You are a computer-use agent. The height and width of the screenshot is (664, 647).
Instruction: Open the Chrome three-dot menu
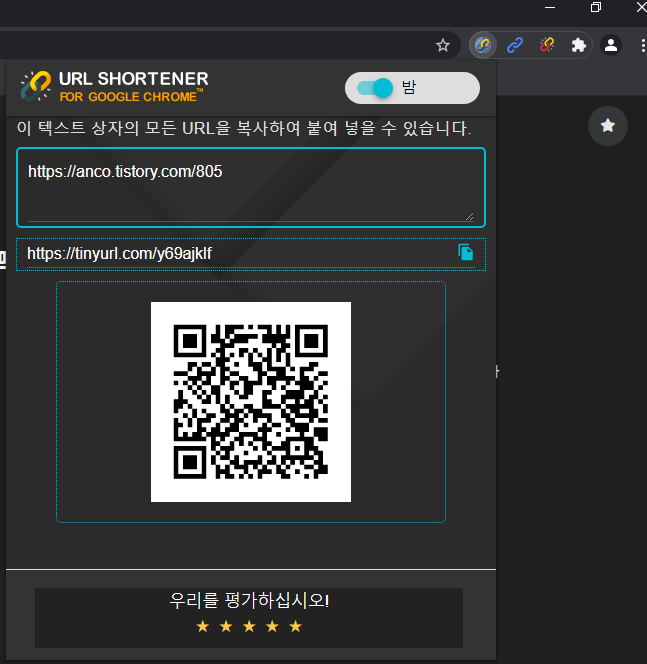[x=643, y=45]
